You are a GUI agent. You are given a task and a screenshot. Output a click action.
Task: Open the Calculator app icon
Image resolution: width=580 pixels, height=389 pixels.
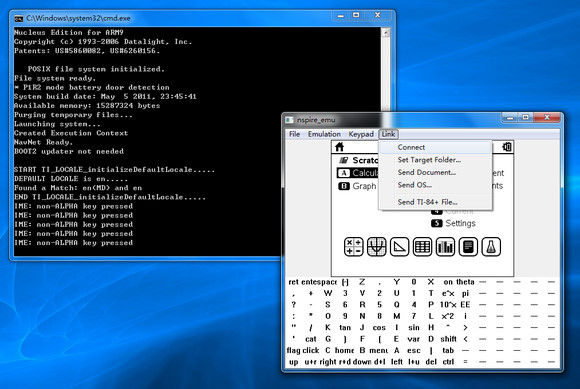click(x=354, y=247)
